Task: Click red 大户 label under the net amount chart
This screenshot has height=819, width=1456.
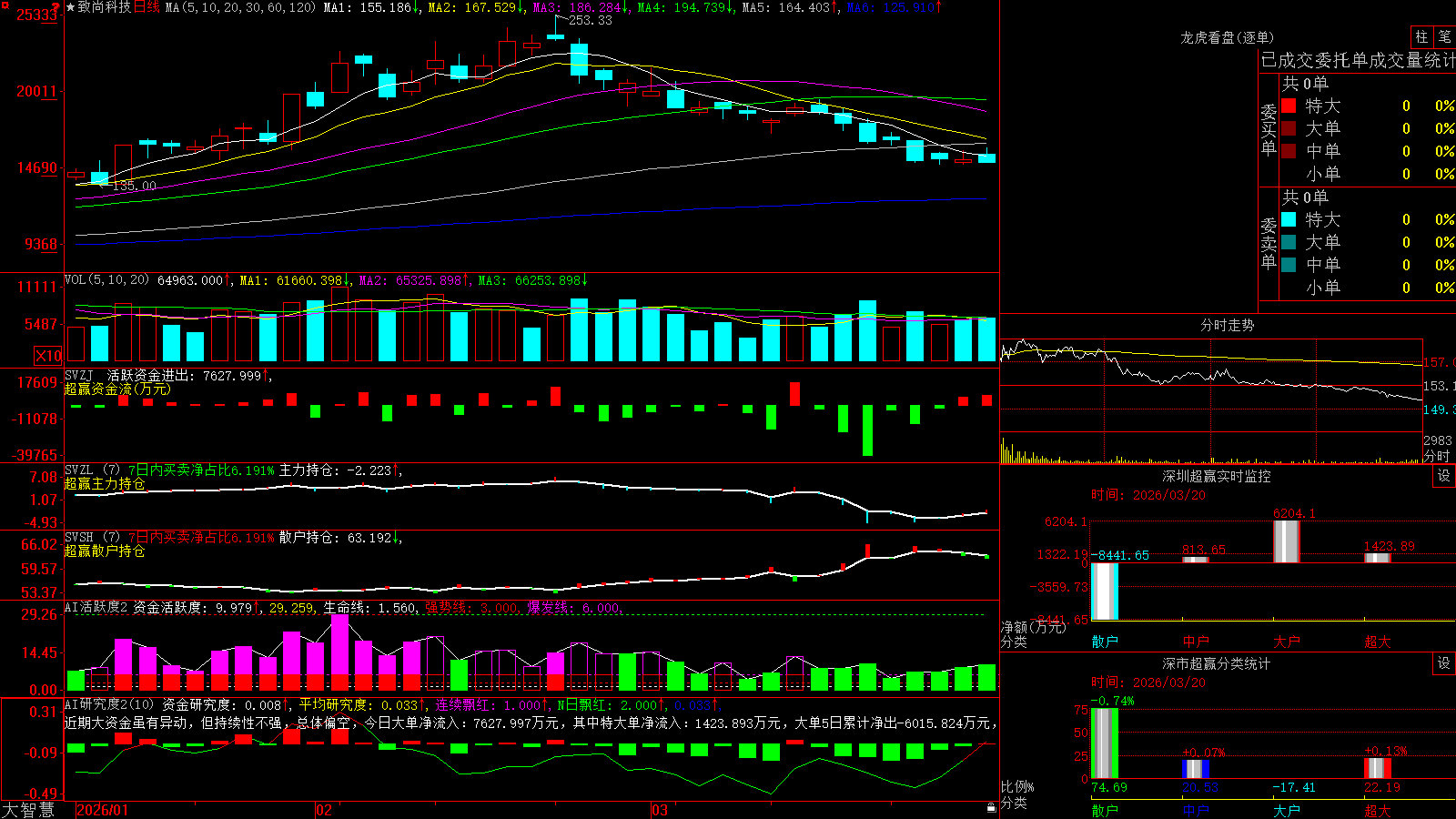Action: [1287, 642]
